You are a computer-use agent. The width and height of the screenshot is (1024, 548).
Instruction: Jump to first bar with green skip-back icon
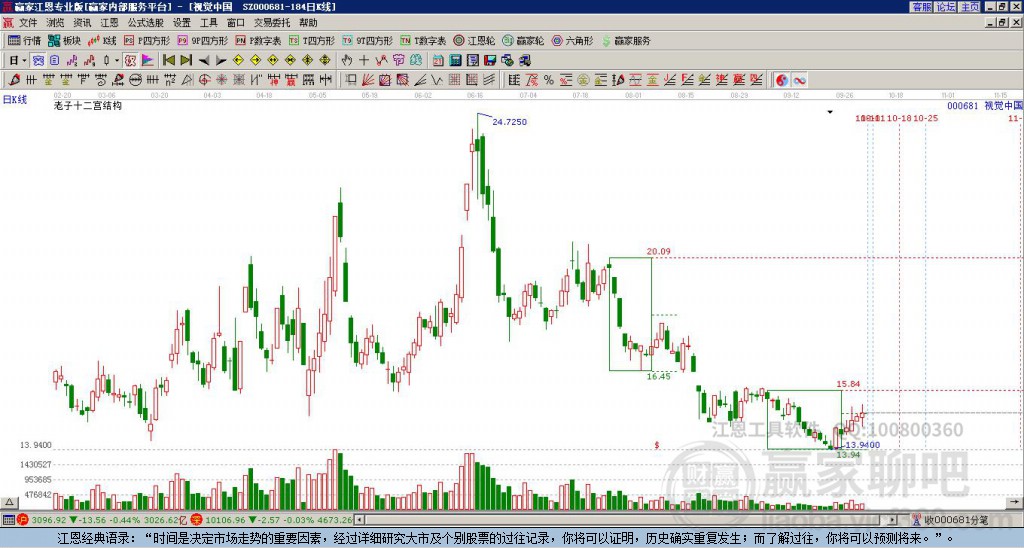168,61
